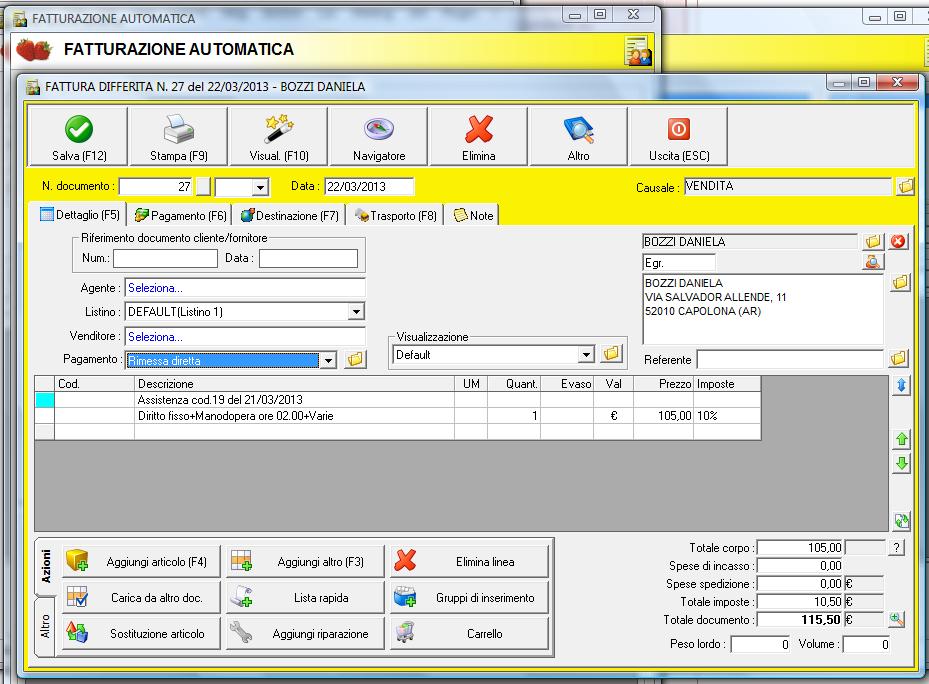Open the Note tab

[x=473, y=215]
